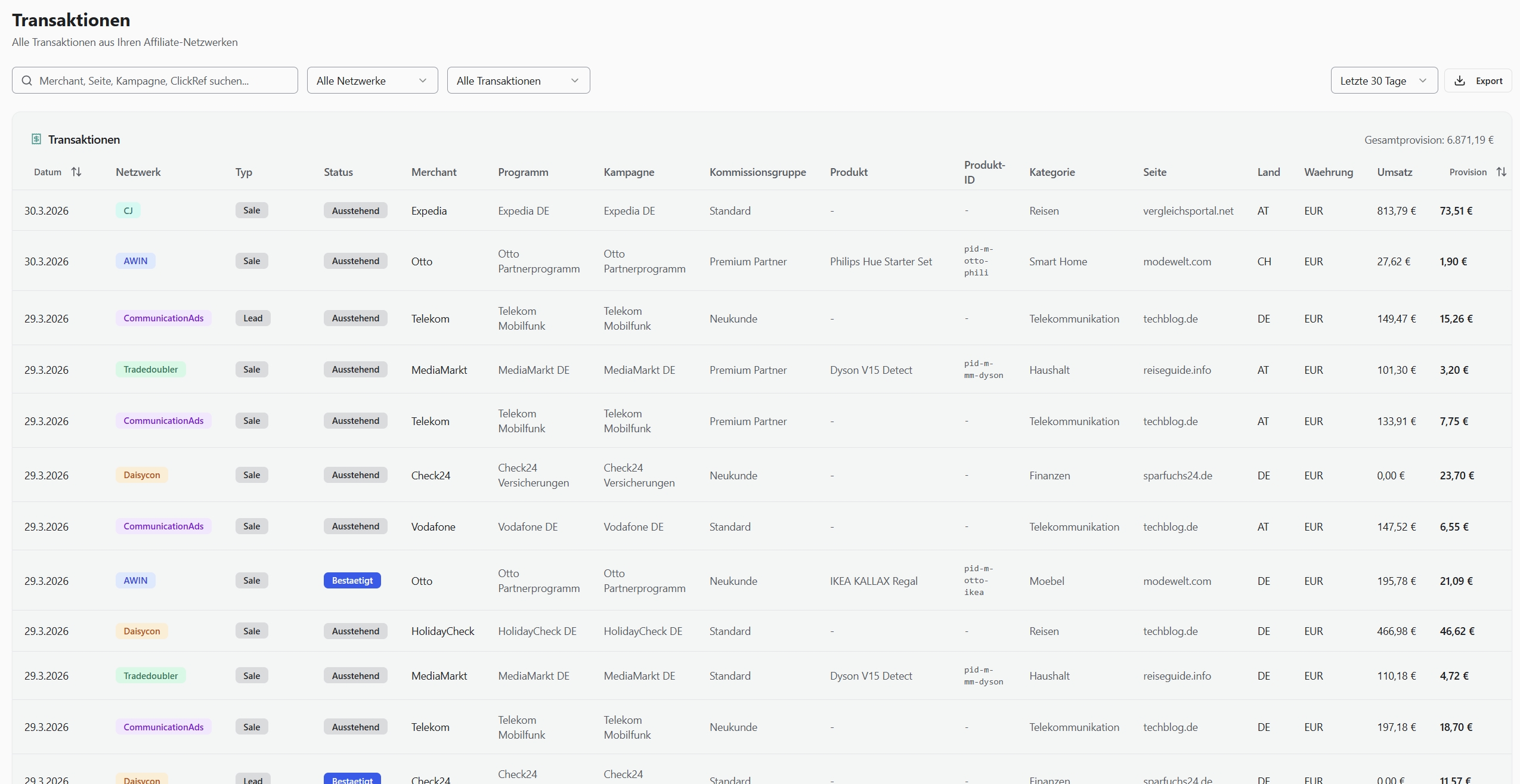The height and width of the screenshot is (784, 1520).
Task: Click inside the merchant search input field
Action: click(x=155, y=80)
